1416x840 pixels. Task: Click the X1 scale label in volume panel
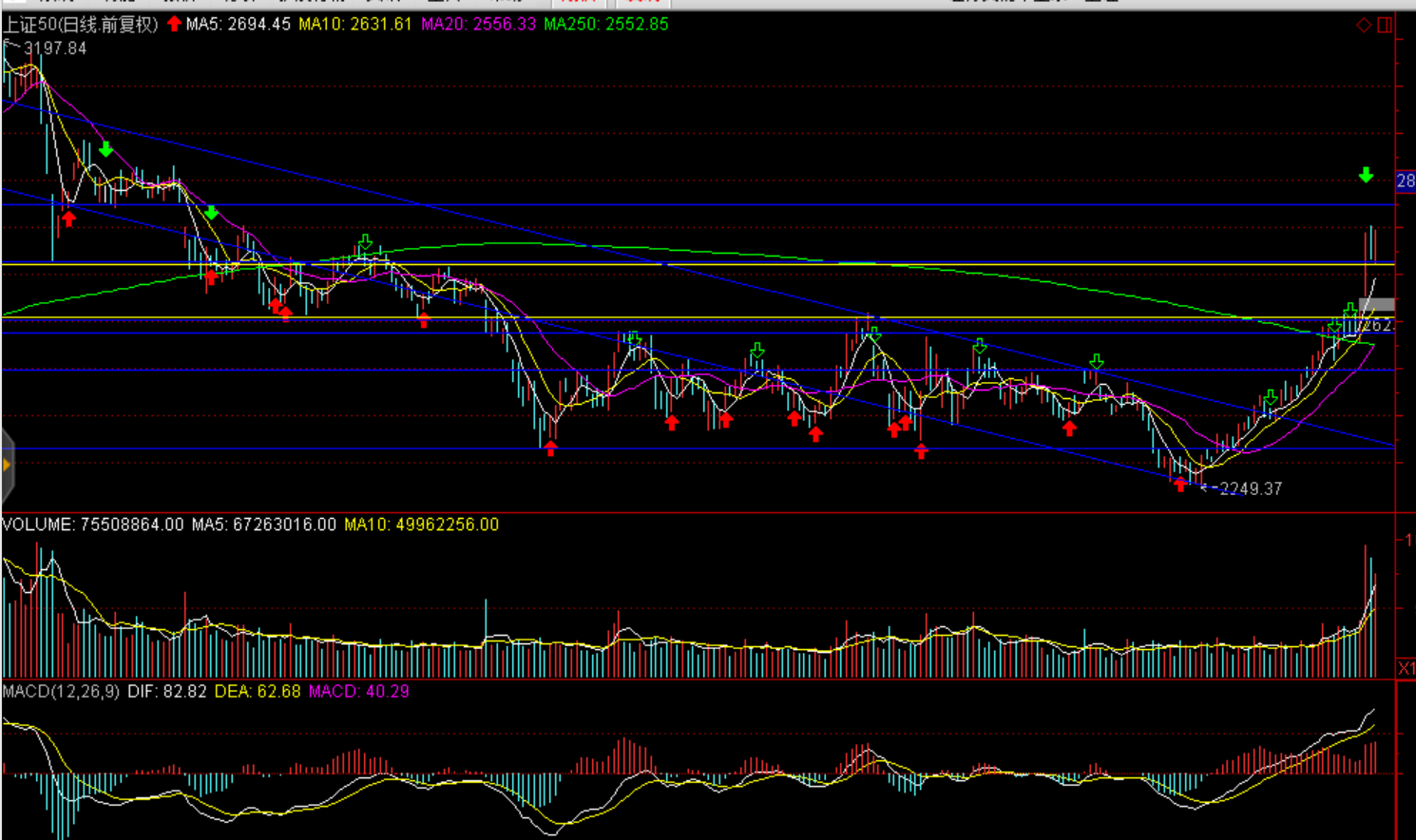pyautogui.click(x=1406, y=668)
